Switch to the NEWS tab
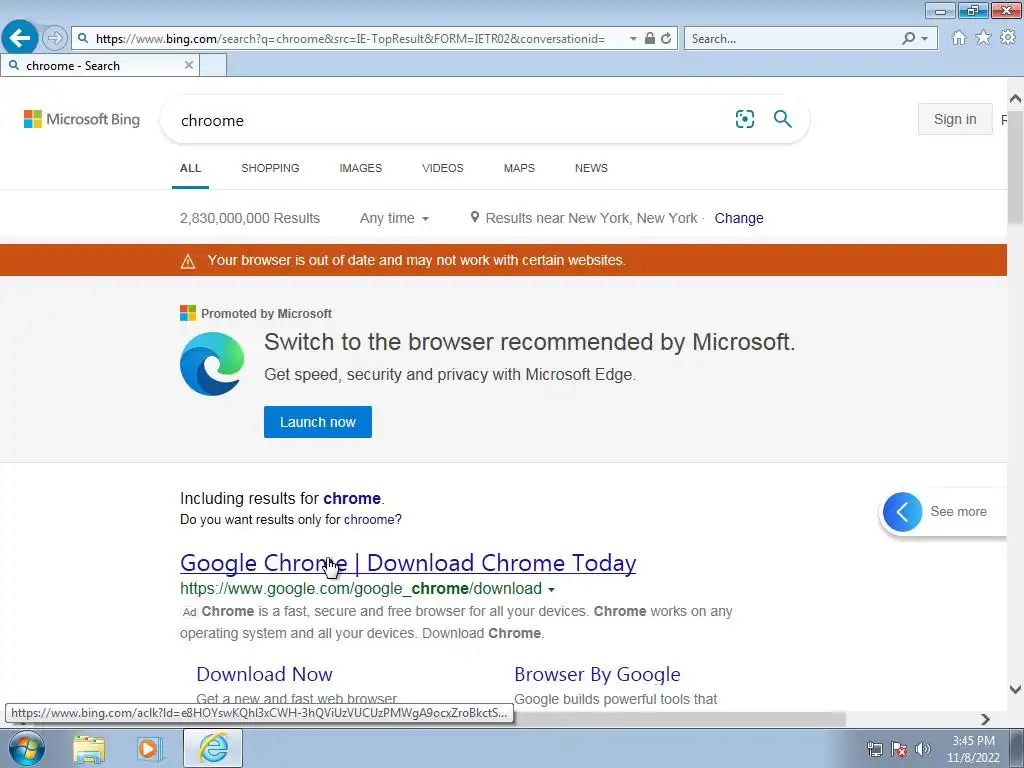The height and width of the screenshot is (768, 1024). pos(591,168)
